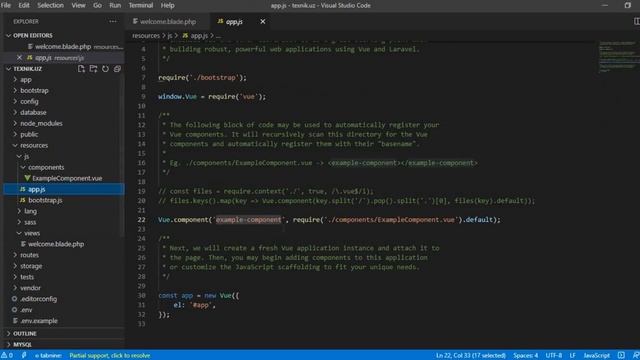Viewport: 640px width, 360px height.
Task: Expand the tests folder
Action: click(x=27, y=277)
